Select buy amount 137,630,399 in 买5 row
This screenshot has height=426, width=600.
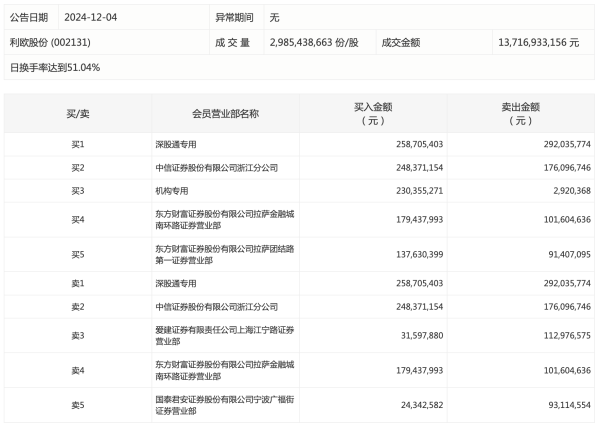coord(419,255)
